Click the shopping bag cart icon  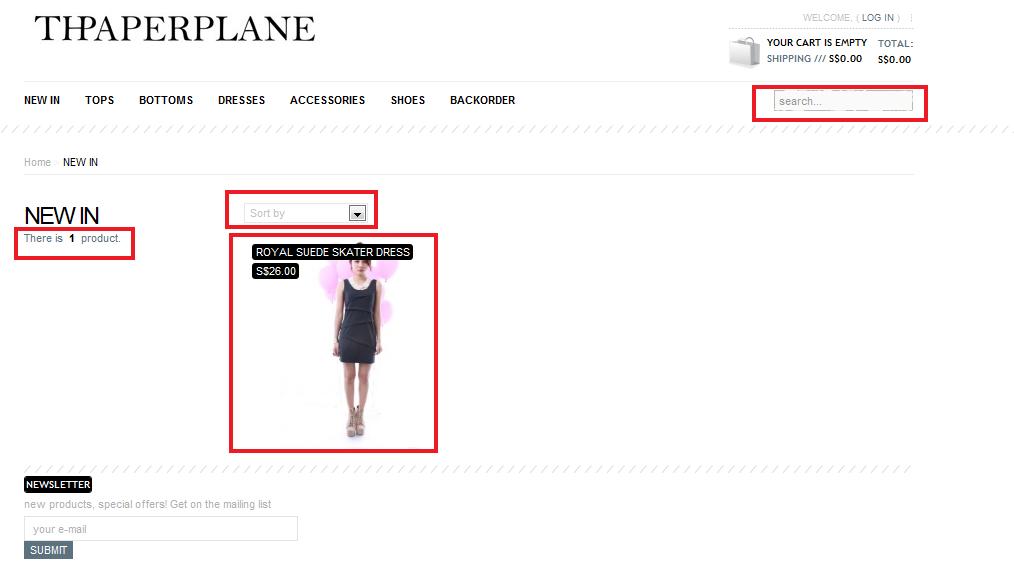[x=745, y=52]
